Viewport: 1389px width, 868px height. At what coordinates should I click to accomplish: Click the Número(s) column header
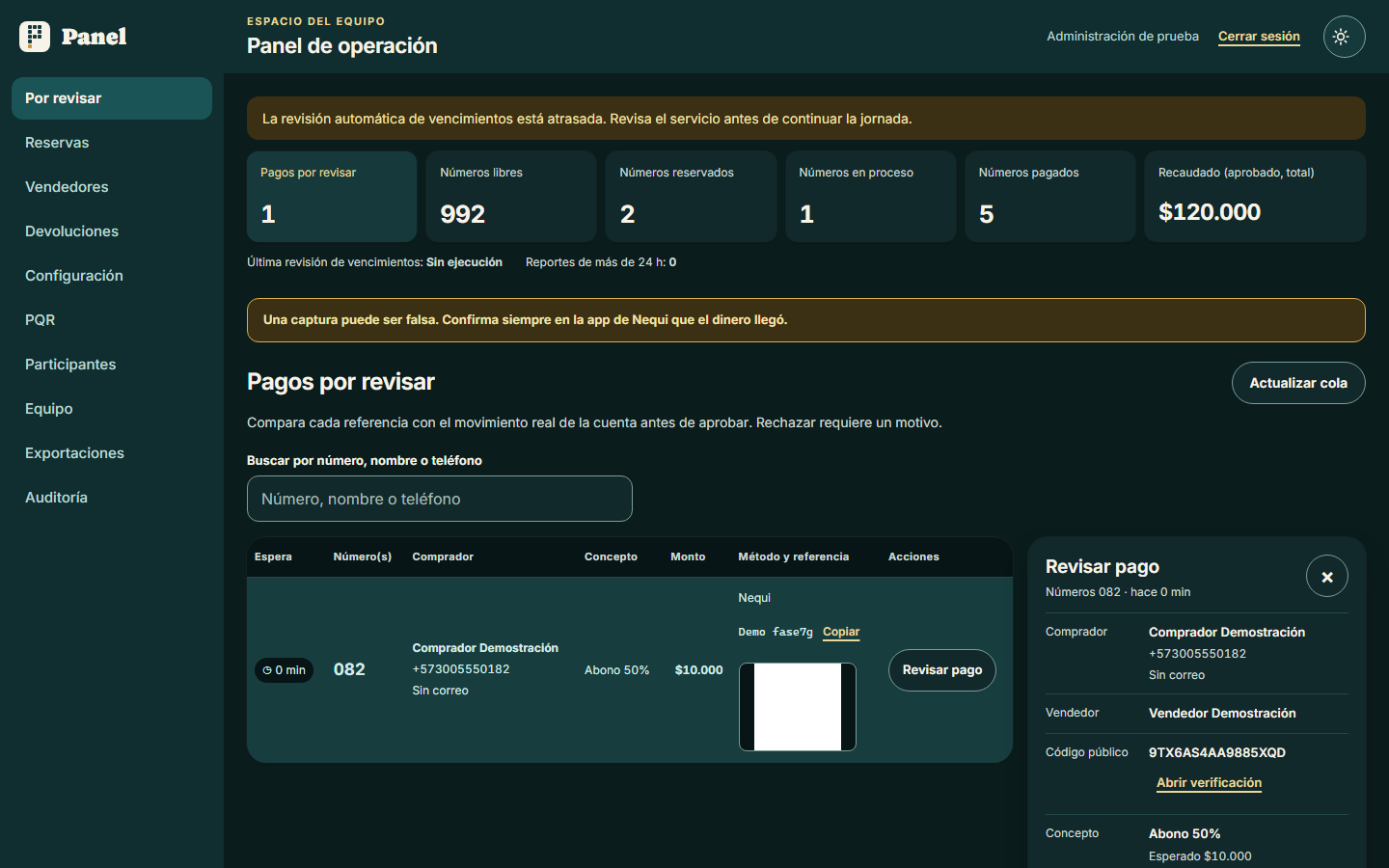[x=363, y=556]
